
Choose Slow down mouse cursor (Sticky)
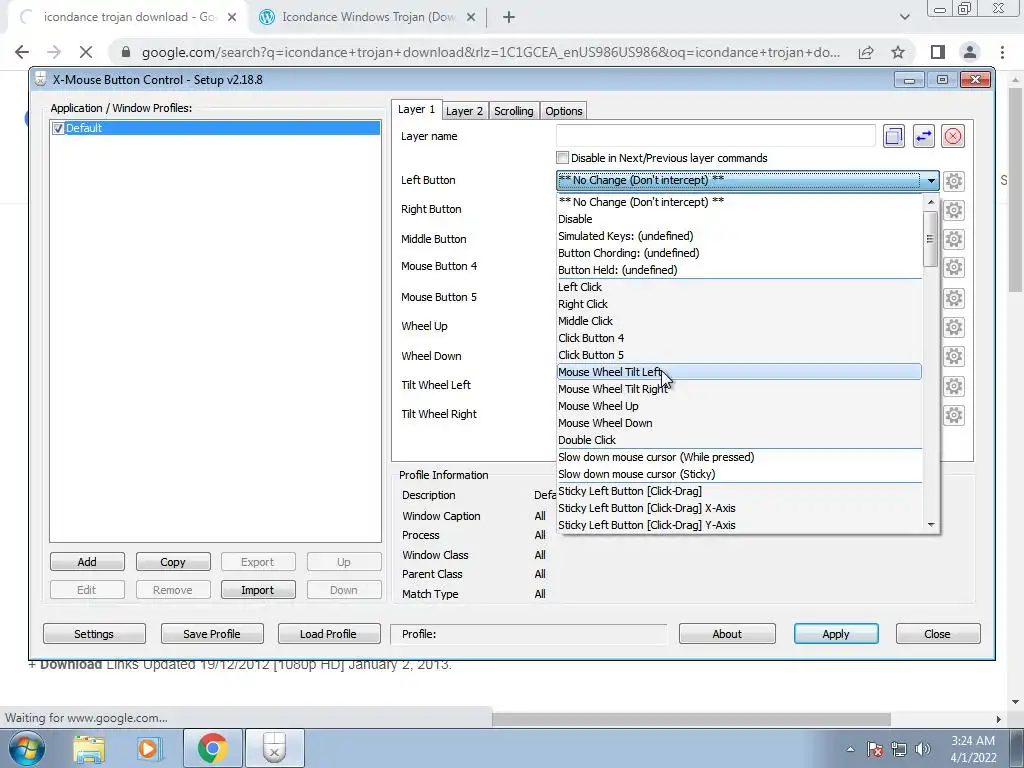[739, 474]
